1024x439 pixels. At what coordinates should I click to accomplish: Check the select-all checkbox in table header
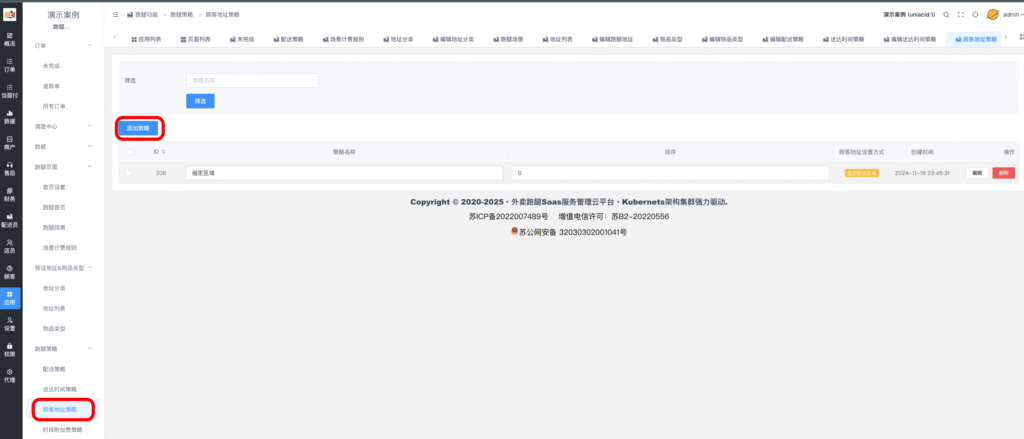tap(128, 152)
